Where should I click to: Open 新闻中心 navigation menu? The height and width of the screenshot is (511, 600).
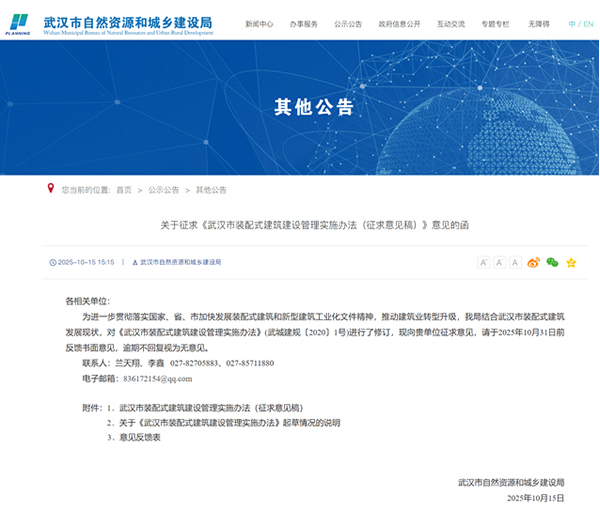click(x=259, y=23)
